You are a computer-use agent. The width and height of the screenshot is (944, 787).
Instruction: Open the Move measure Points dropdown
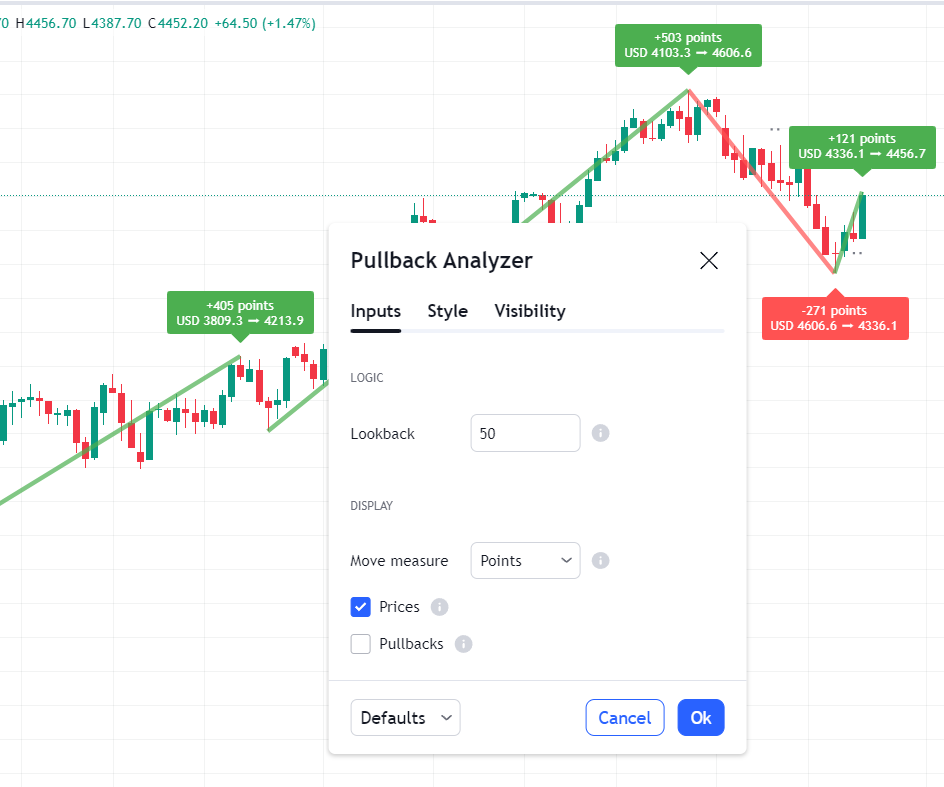click(525, 560)
